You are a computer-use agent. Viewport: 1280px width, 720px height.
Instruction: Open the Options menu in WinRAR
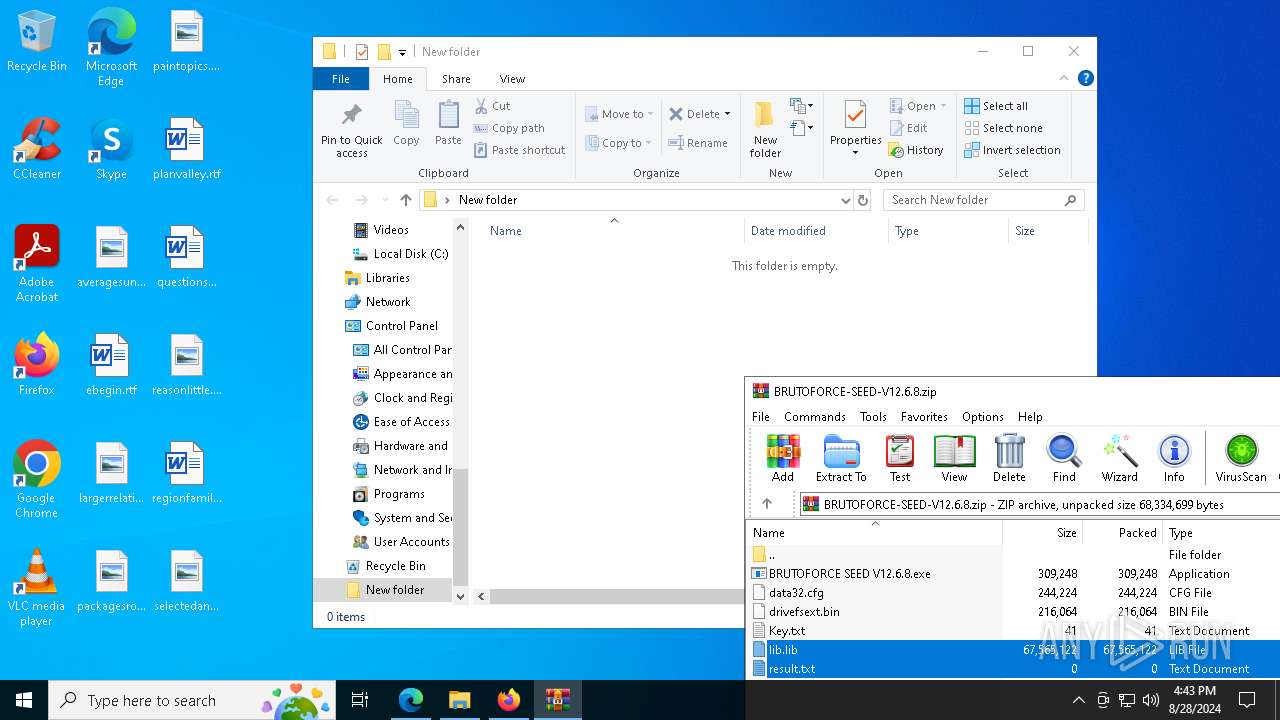982,417
